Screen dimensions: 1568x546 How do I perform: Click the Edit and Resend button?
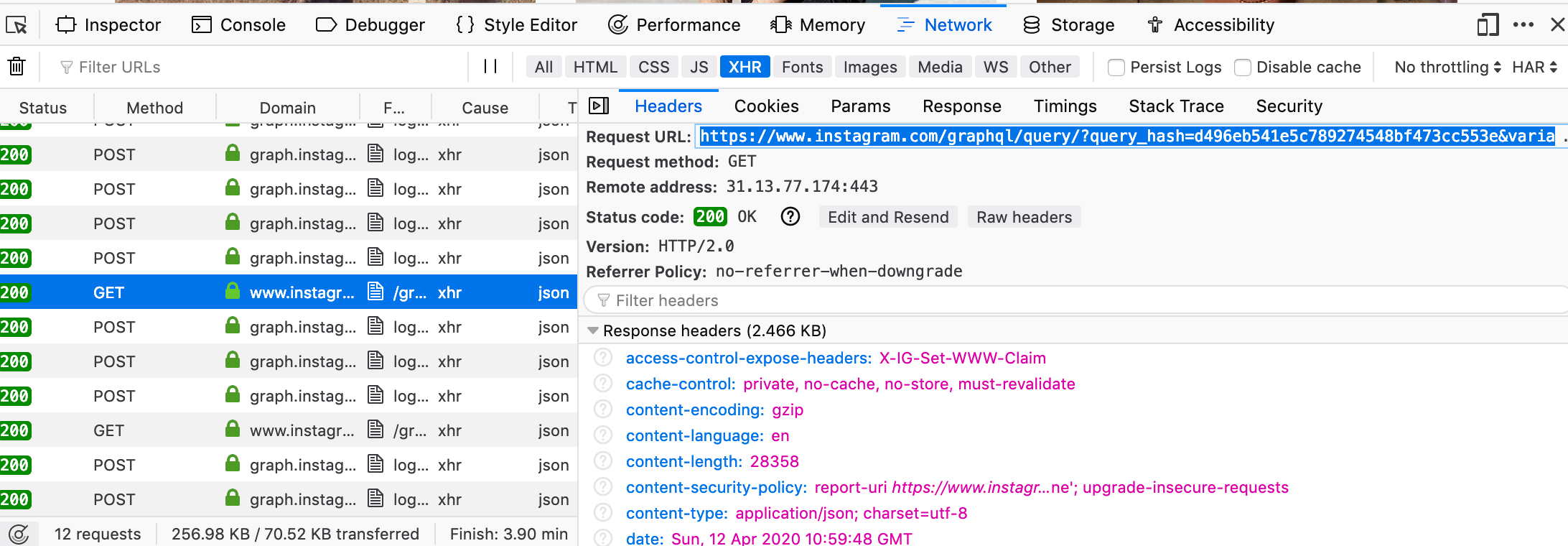click(x=888, y=217)
